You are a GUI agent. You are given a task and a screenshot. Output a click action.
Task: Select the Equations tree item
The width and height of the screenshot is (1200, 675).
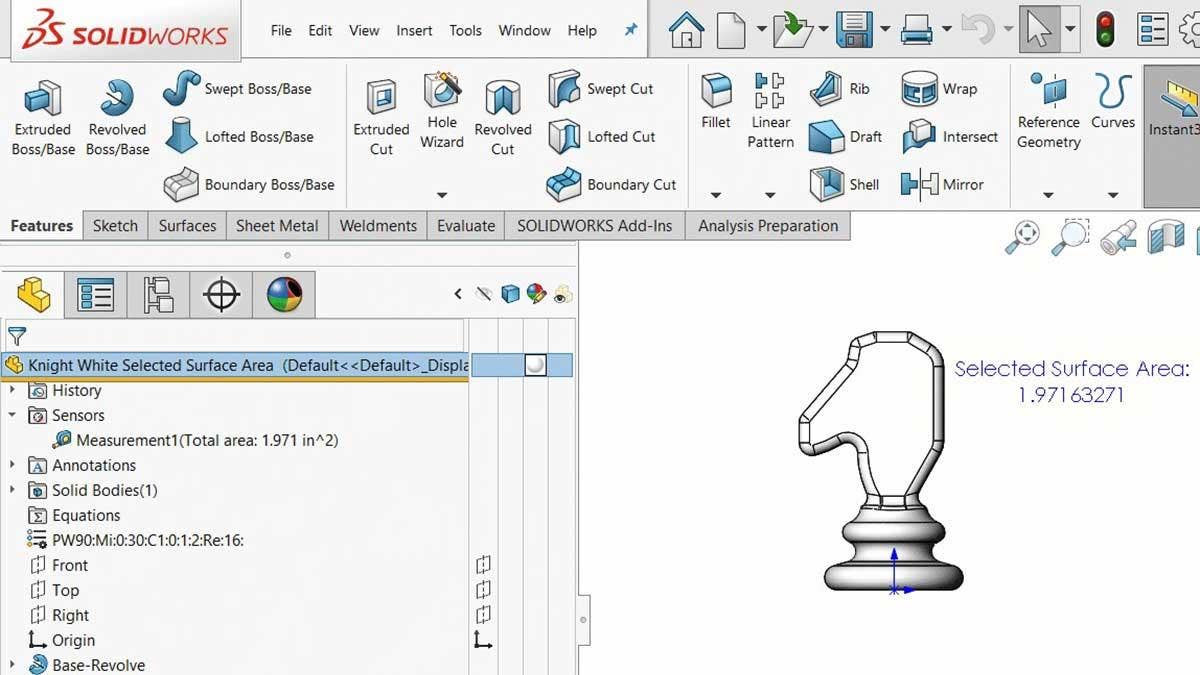point(74,515)
